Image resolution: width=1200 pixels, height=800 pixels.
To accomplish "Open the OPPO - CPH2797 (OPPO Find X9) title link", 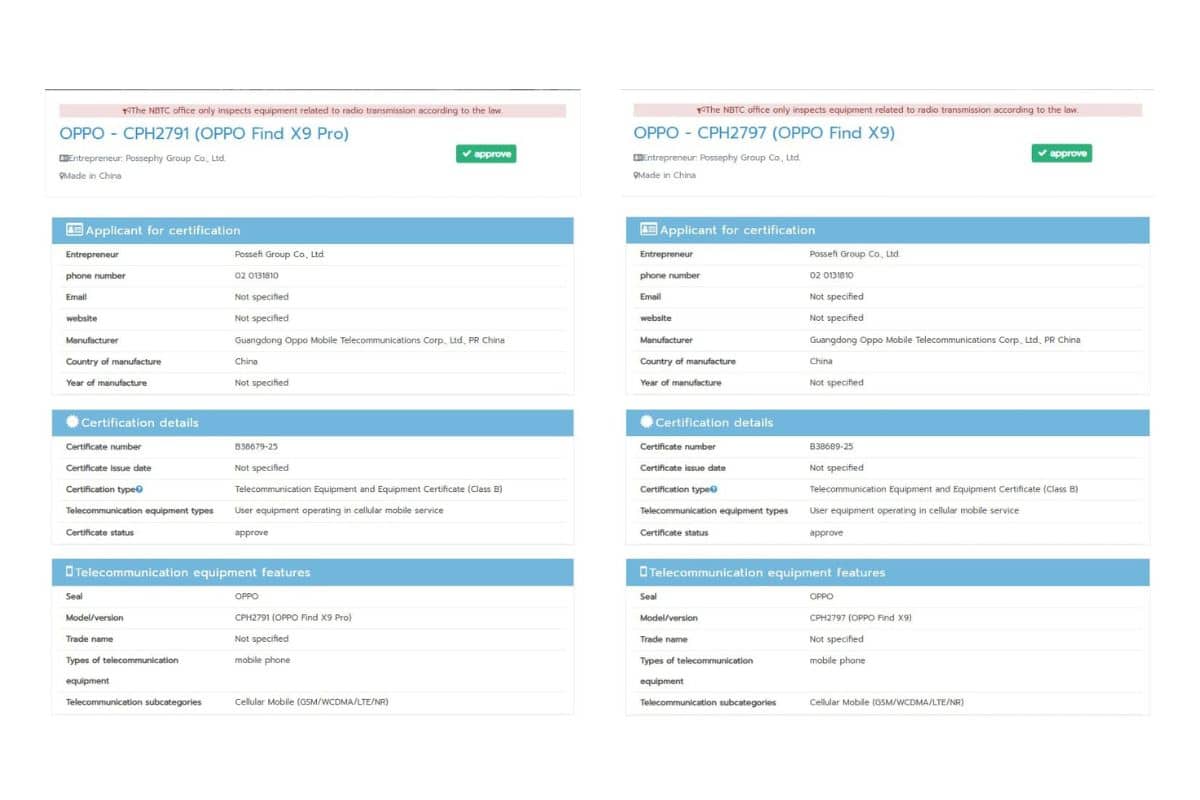I will click(x=764, y=133).
